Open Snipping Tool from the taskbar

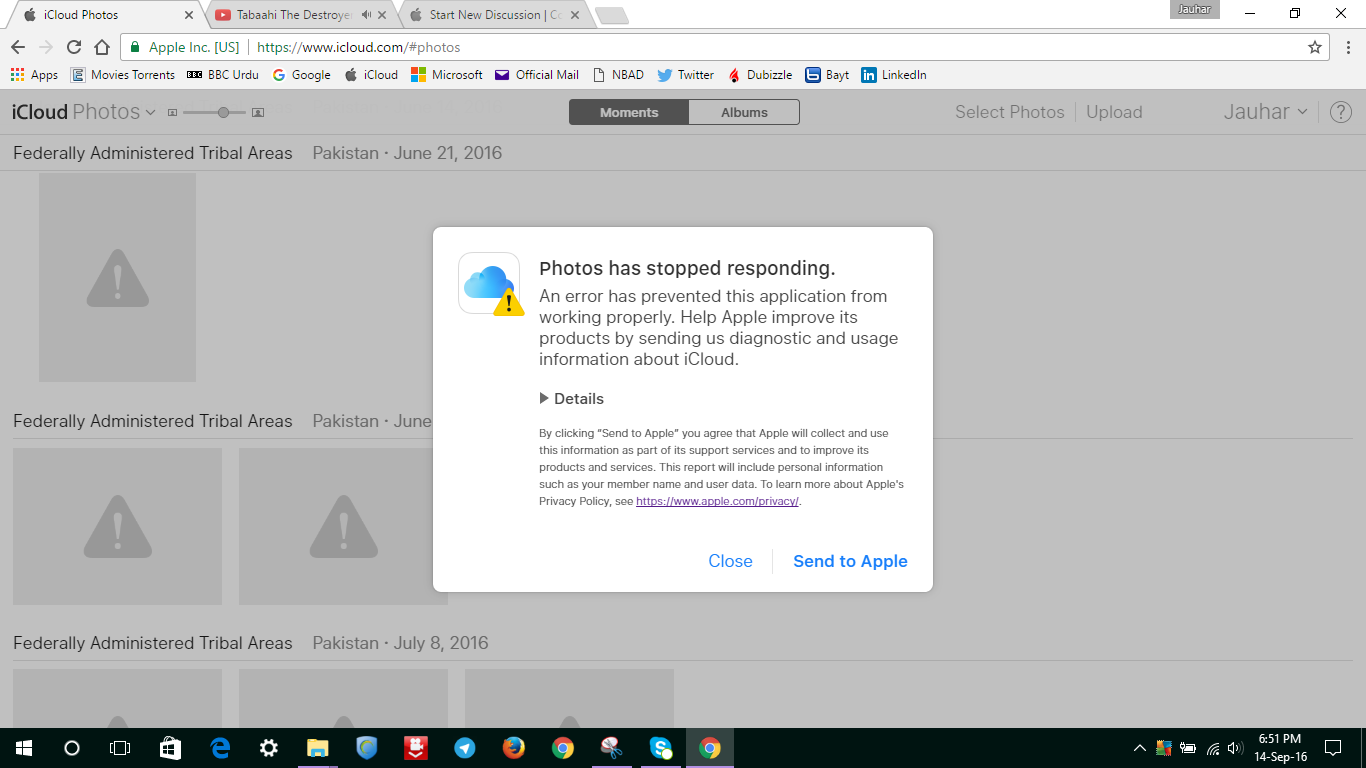(612, 748)
